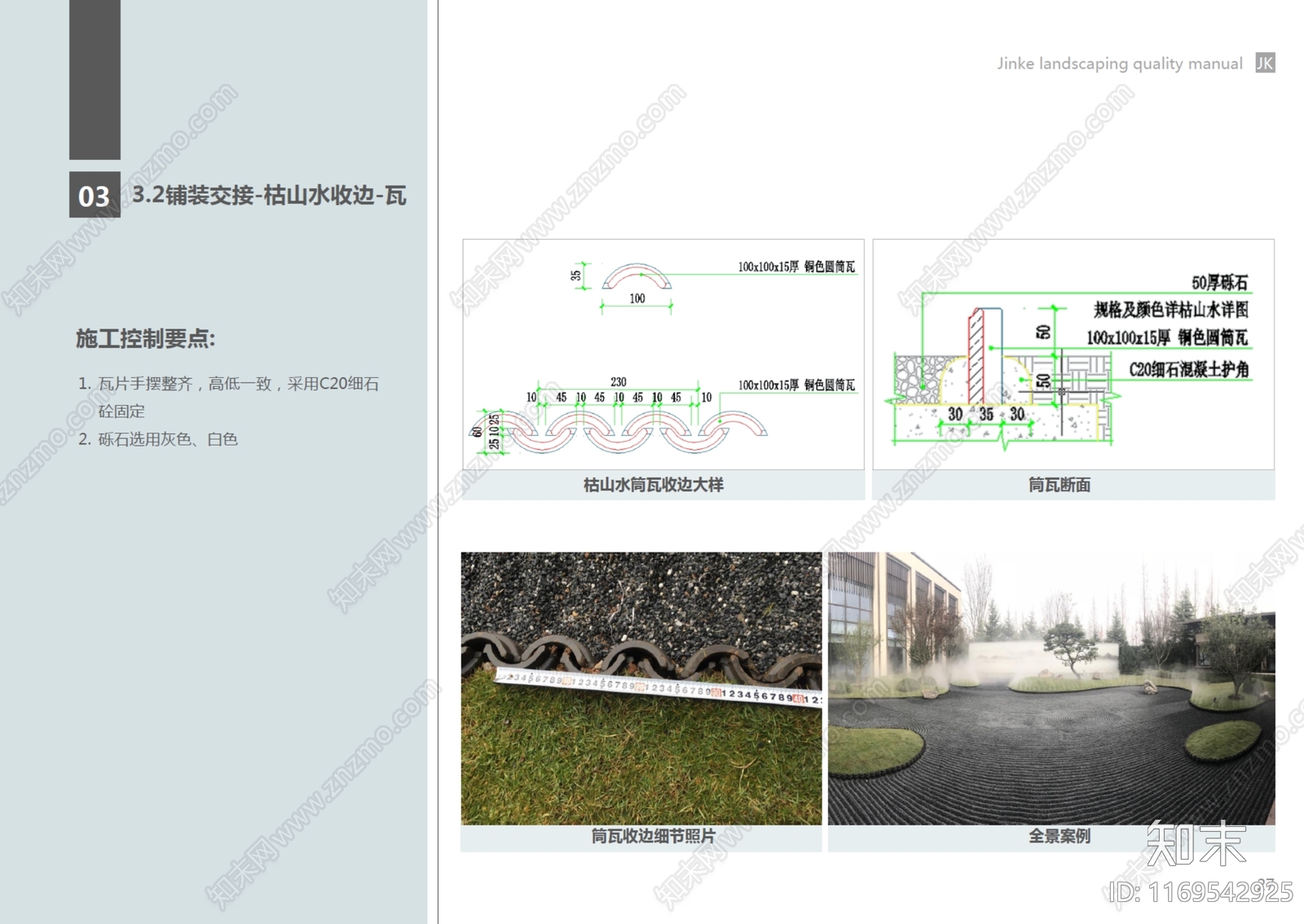1304x924 pixels.
Task: Click the caption 枯山水筒瓦收边大样
Action: click(x=654, y=485)
